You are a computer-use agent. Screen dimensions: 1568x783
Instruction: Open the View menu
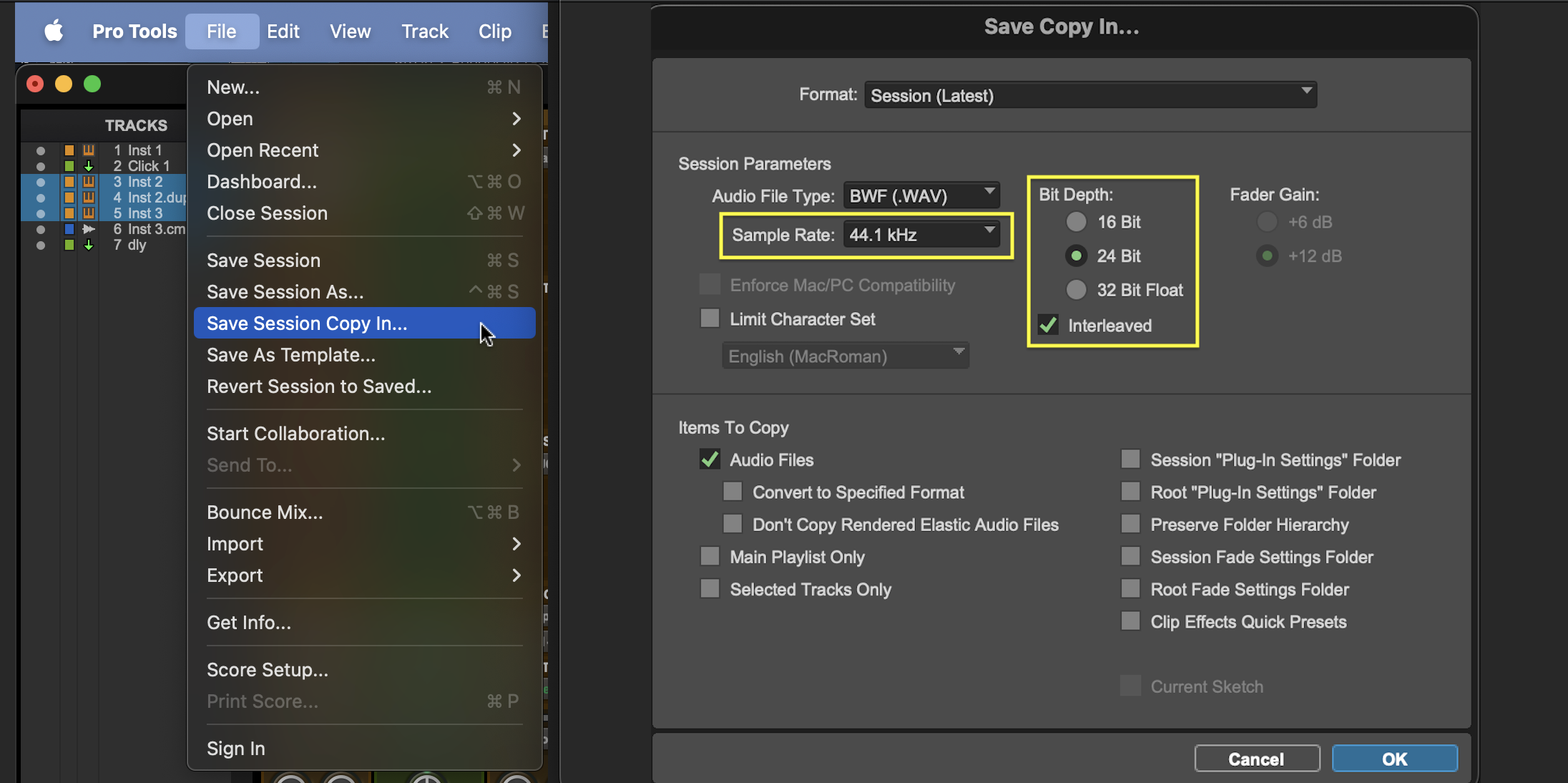[x=351, y=31]
